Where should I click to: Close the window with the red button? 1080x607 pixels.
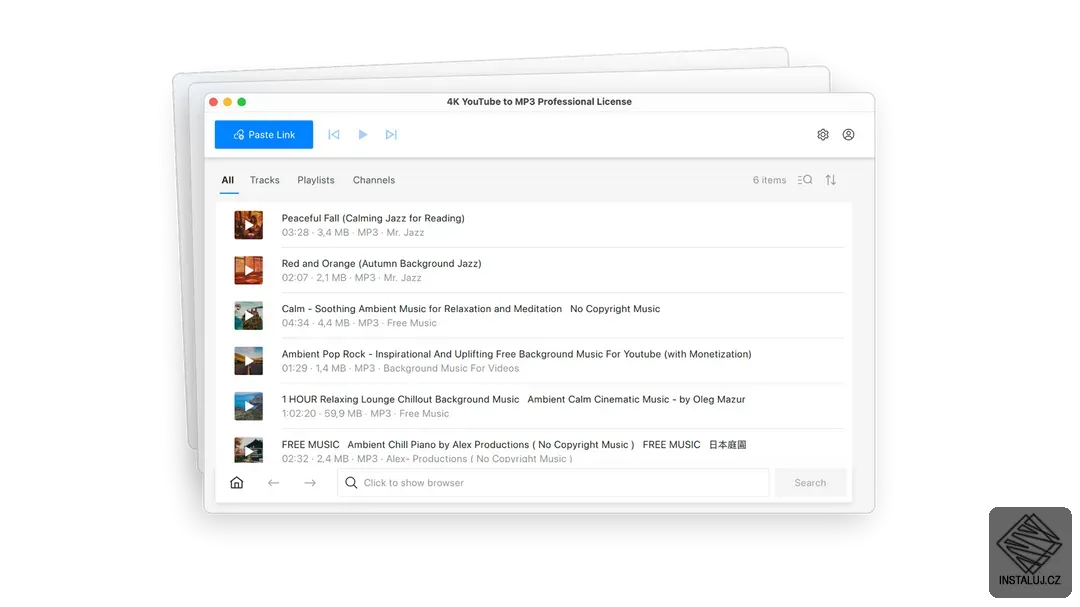point(214,102)
